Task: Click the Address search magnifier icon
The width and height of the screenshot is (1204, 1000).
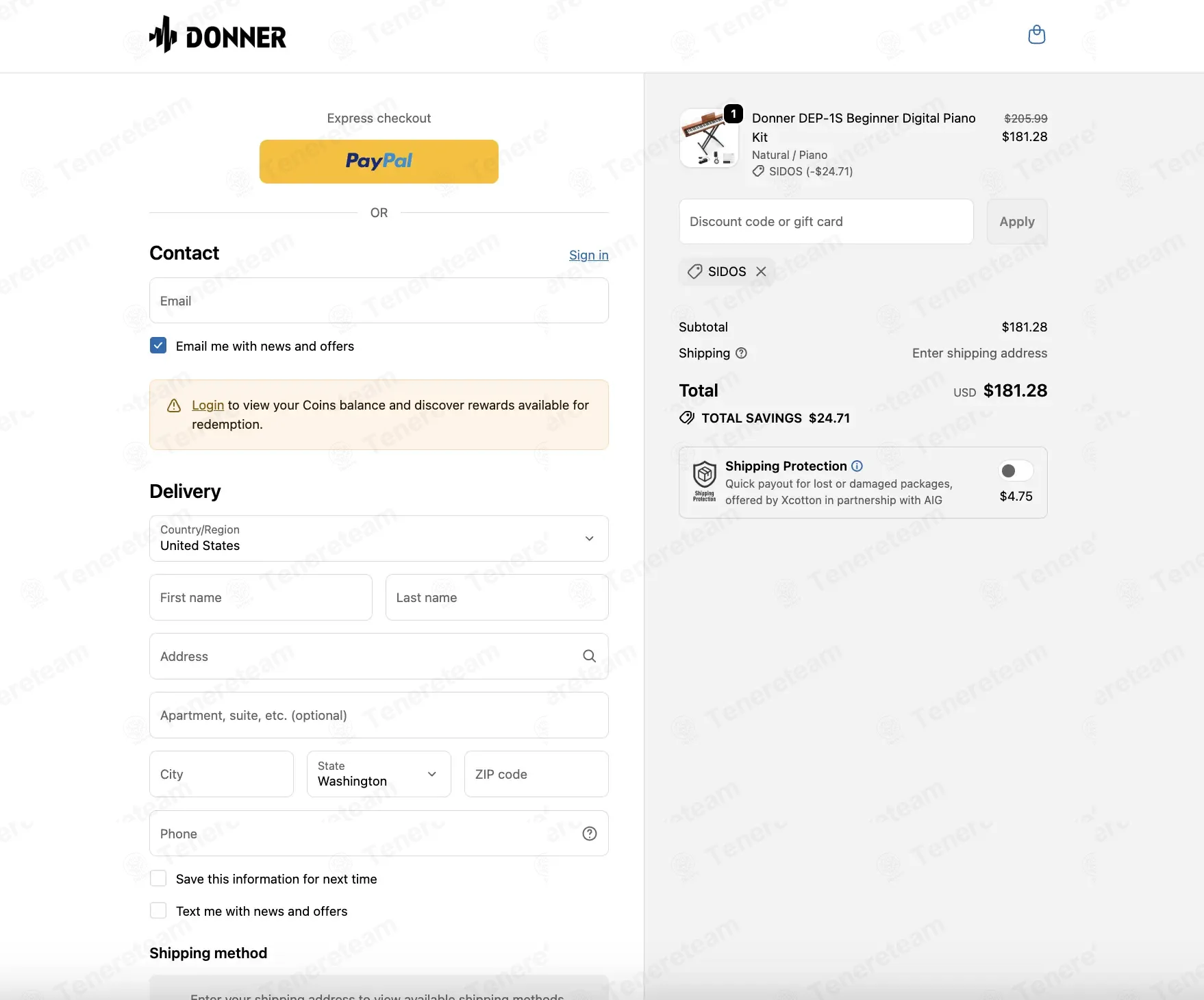Action: [x=589, y=656]
